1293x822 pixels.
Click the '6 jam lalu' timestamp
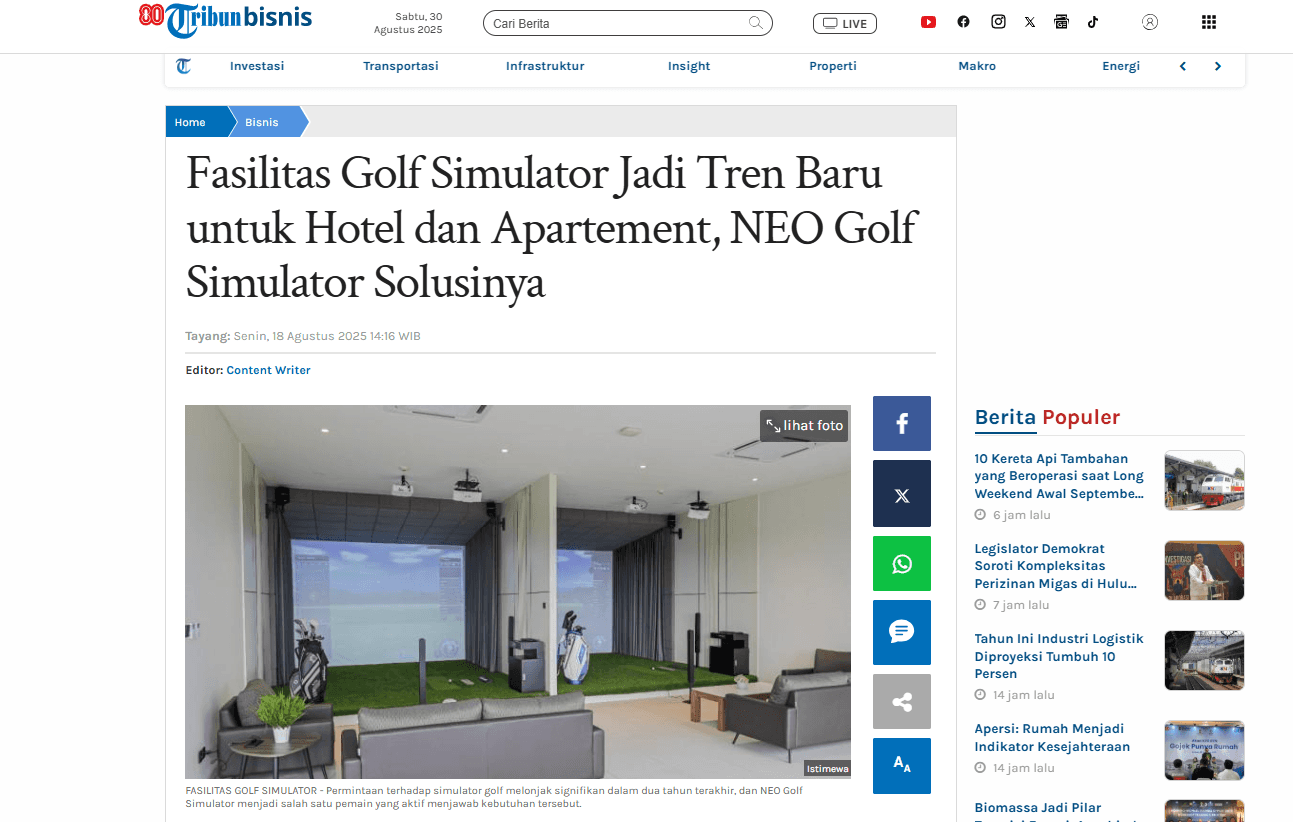[1021, 515]
